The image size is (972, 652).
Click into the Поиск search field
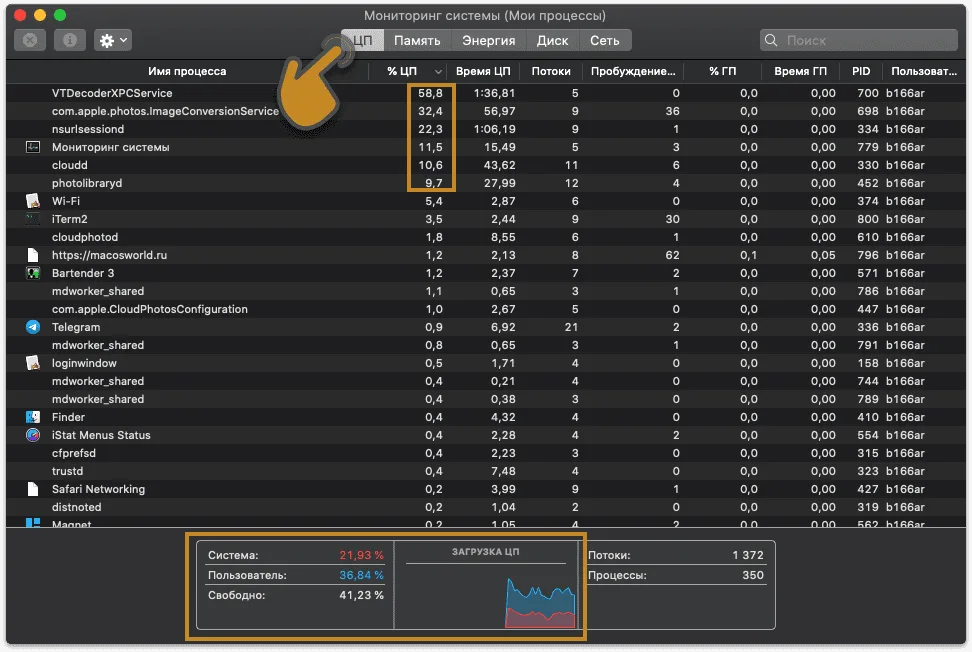coord(859,40)
